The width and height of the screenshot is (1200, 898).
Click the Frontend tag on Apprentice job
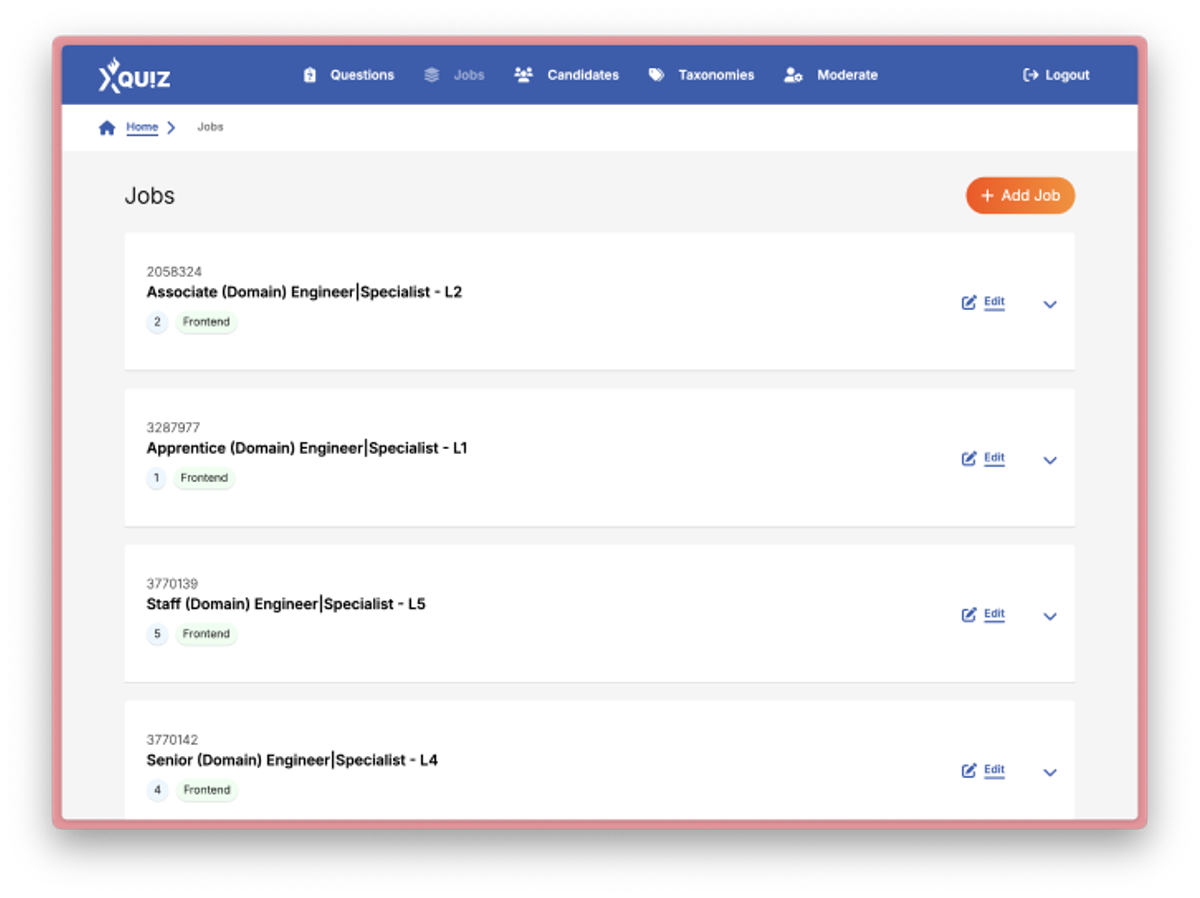205,478
